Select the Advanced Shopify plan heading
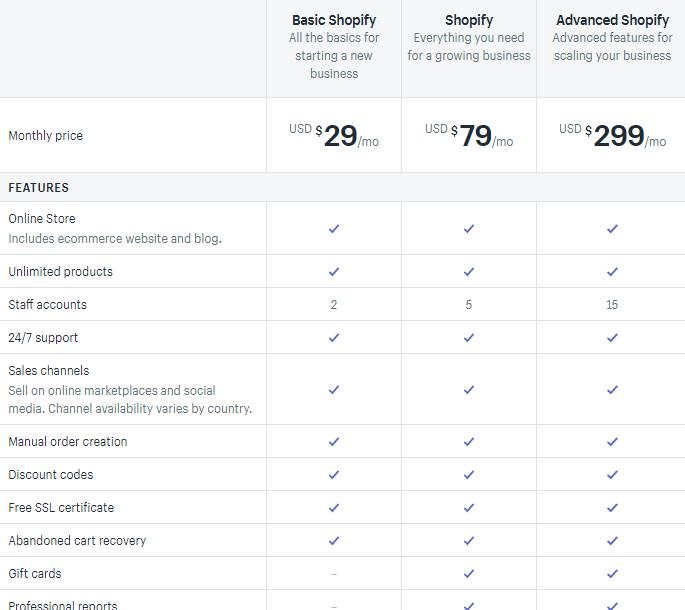Screen dimensions: 685x610 tap(612, 20)
